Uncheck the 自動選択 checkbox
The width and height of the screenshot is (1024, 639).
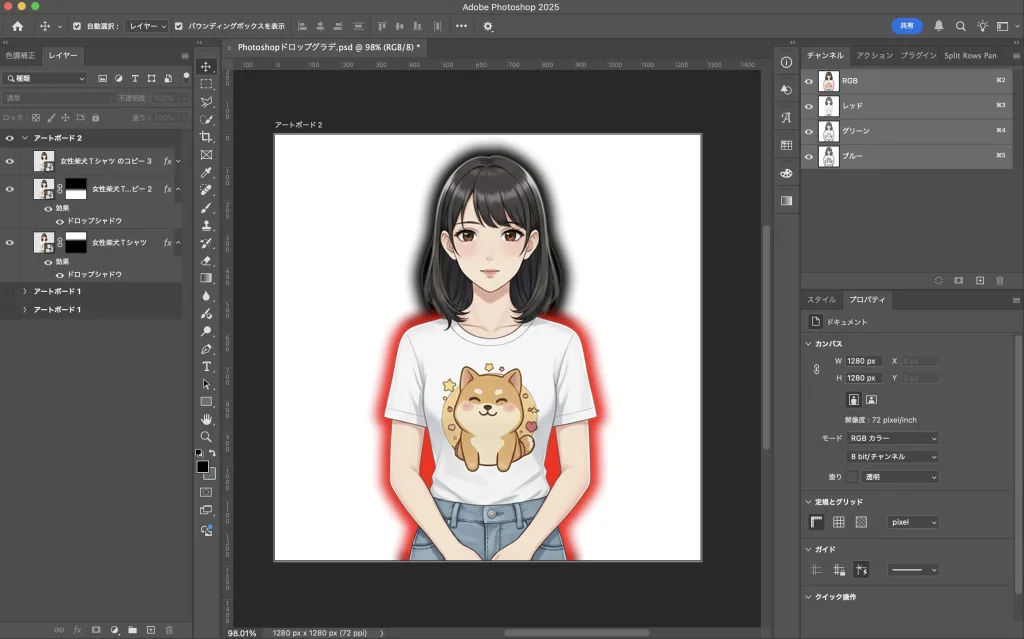pos(77,26)
